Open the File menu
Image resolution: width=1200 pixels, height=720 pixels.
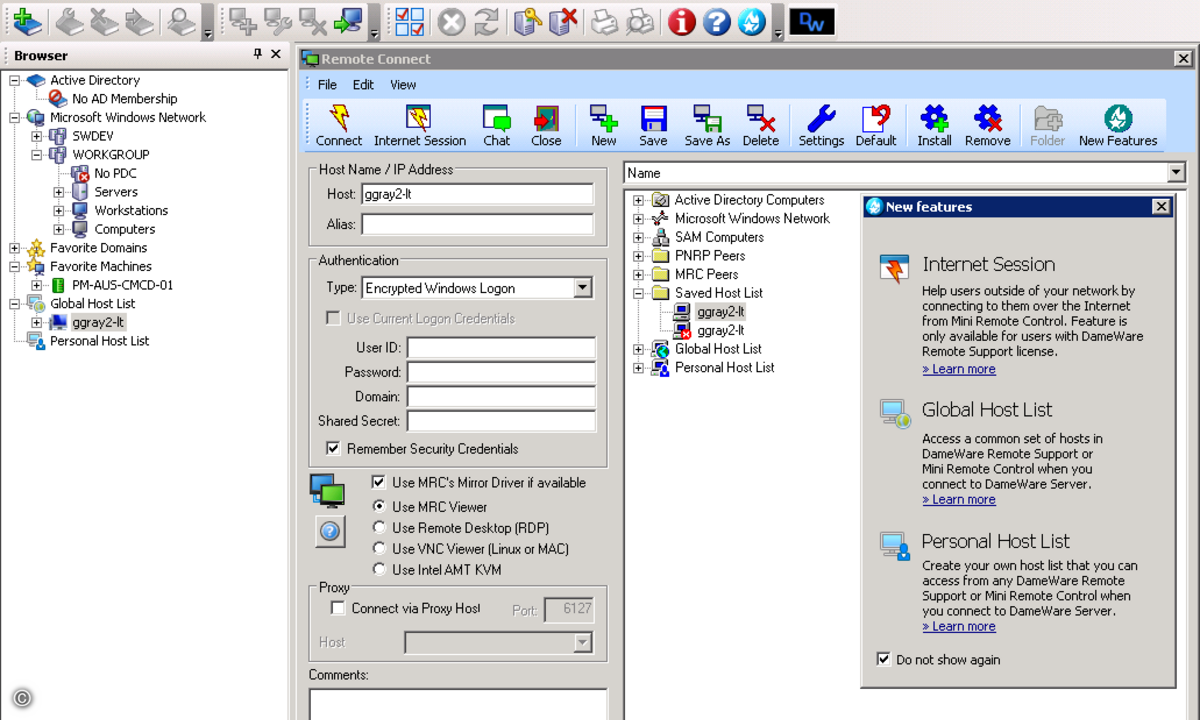(x=327, y=85)
